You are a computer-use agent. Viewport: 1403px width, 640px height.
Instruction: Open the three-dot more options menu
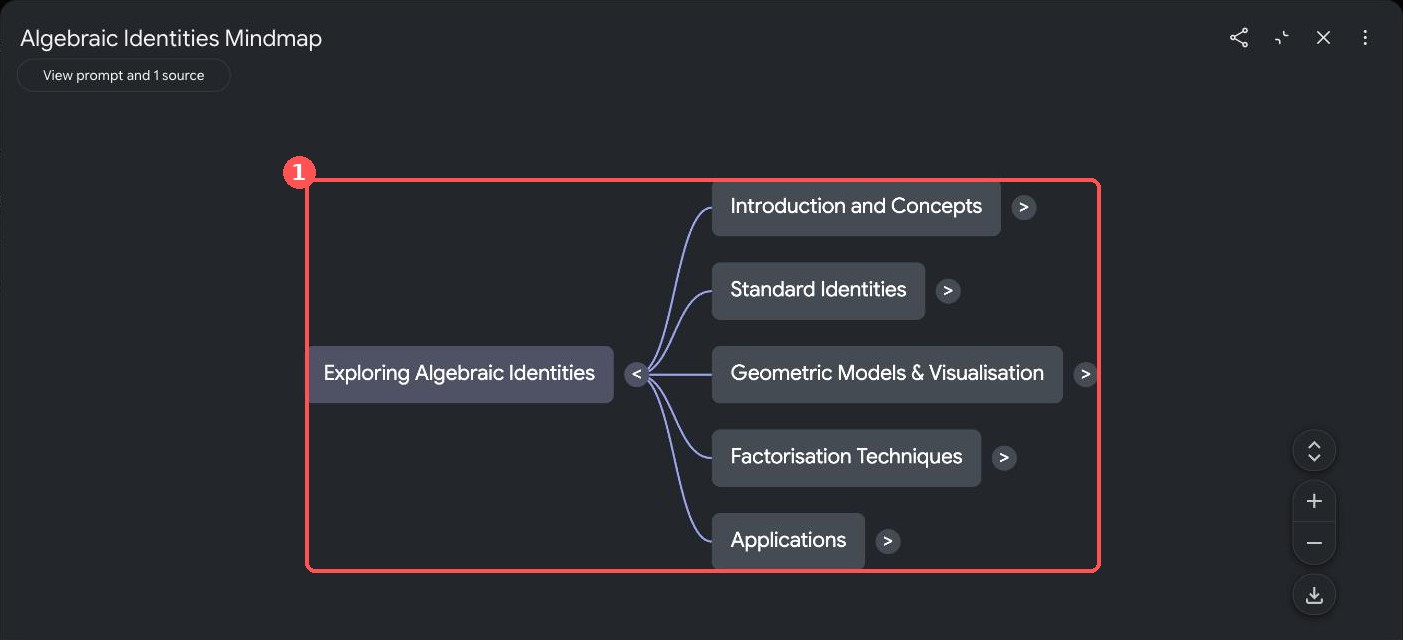pos(1365,38)
